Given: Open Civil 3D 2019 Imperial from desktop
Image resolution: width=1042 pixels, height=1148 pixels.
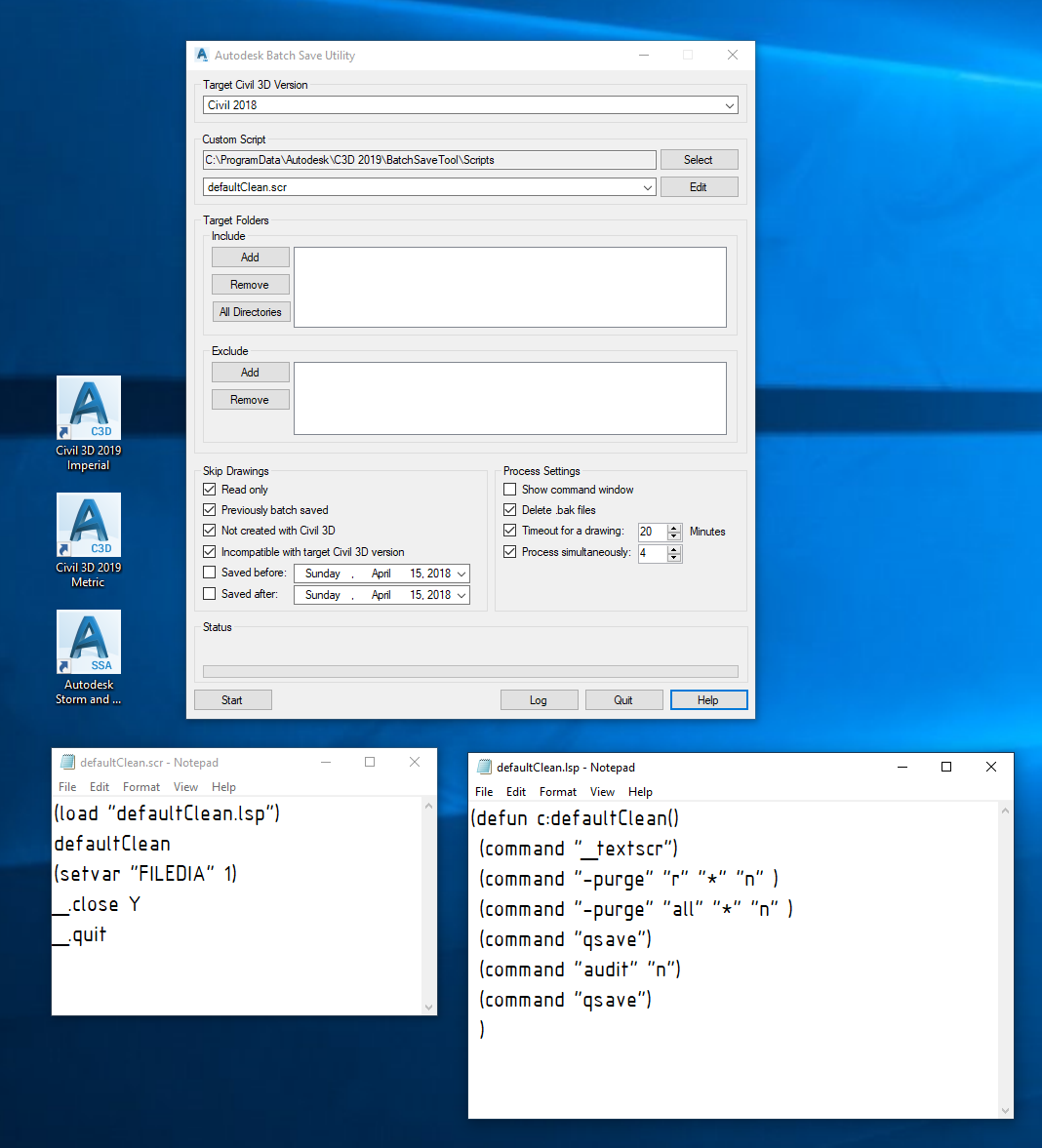Looking at the screenshot, I should click(x=88, y=408).
